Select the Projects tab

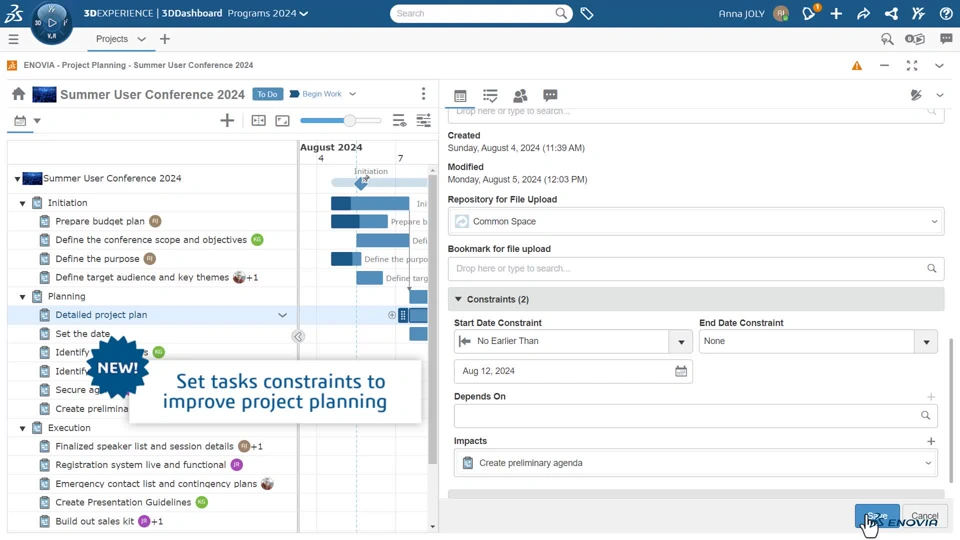(112, 39)
